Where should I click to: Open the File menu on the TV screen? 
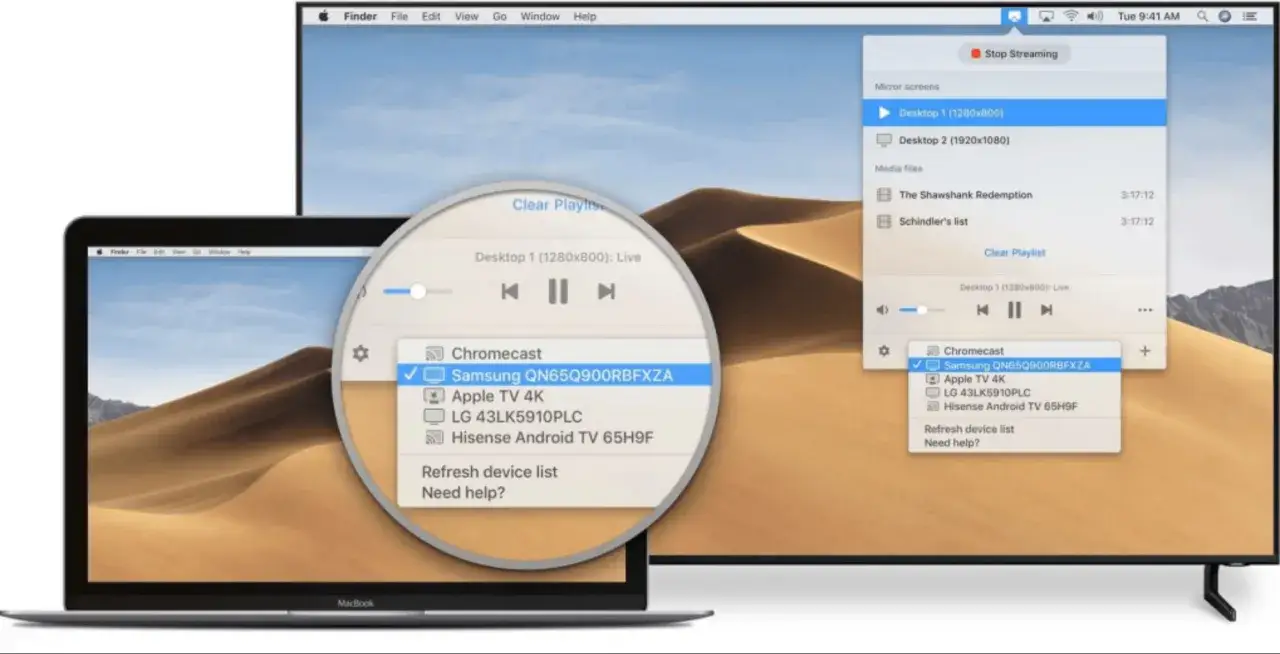pos(399,16)
